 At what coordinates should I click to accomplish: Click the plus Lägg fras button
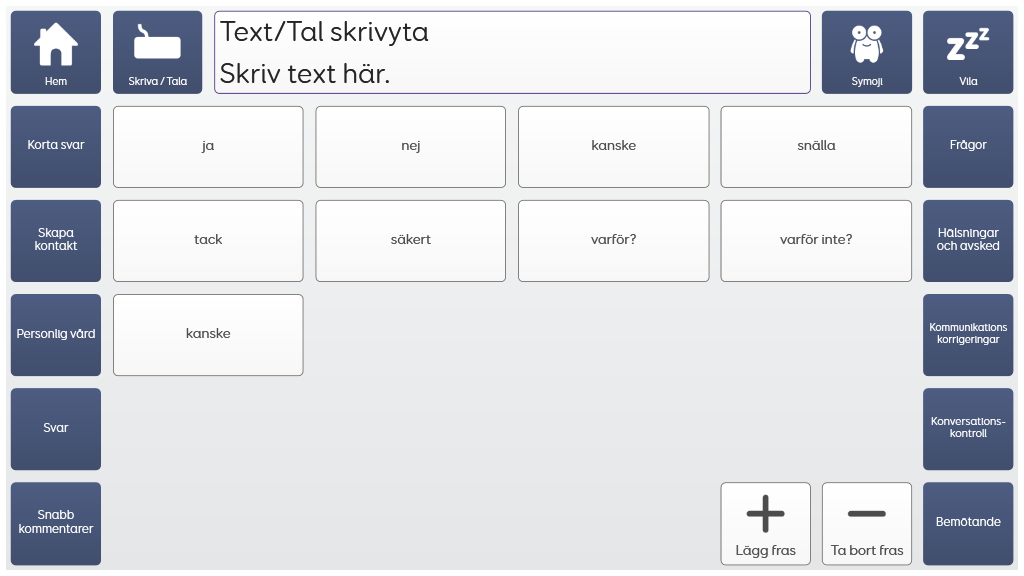pyautogui.click(x=765, y=524)
